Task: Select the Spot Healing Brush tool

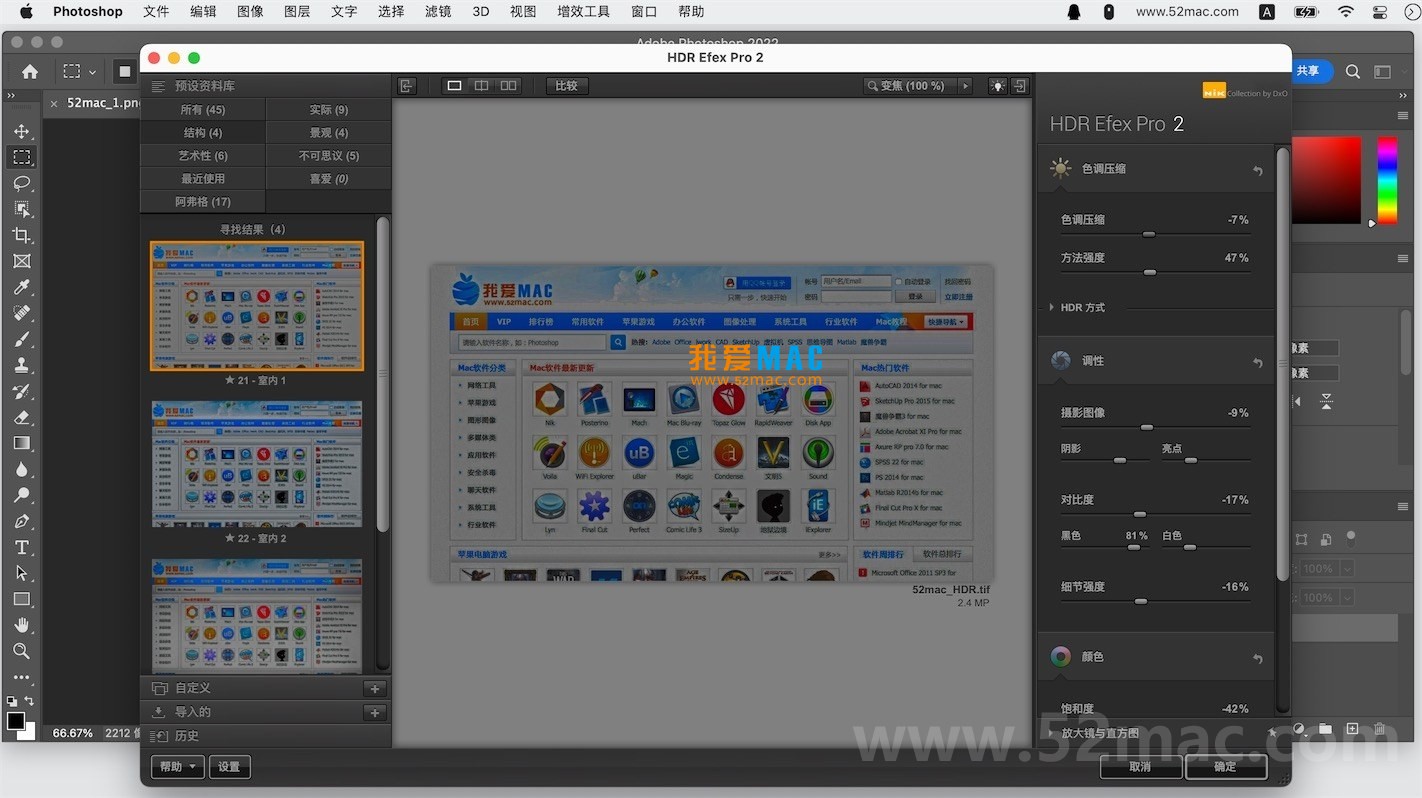Action: [22, 313]
